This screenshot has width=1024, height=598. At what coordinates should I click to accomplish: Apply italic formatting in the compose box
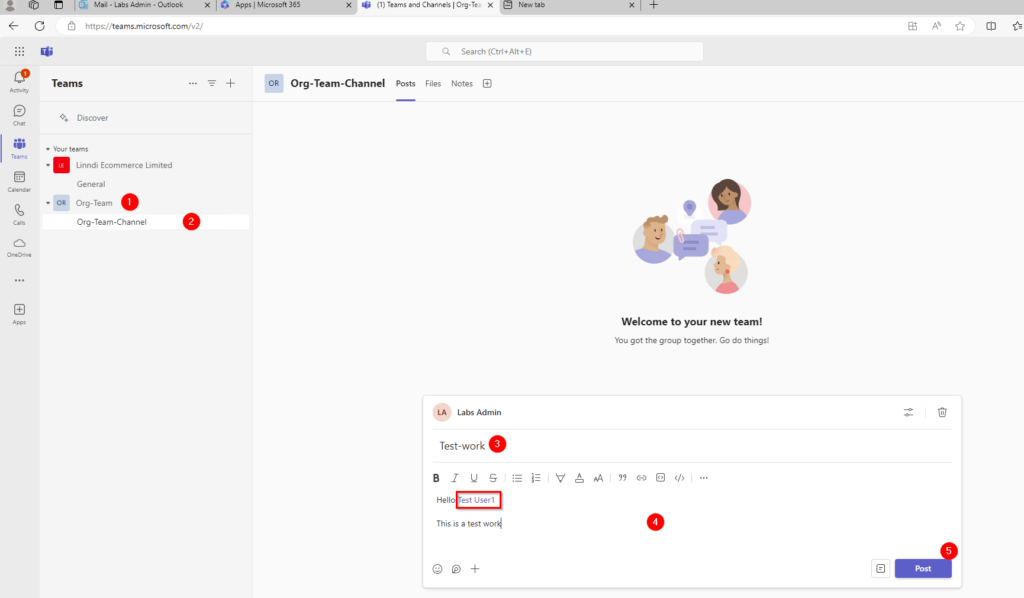pyautogui.click(x=455, y=478)
